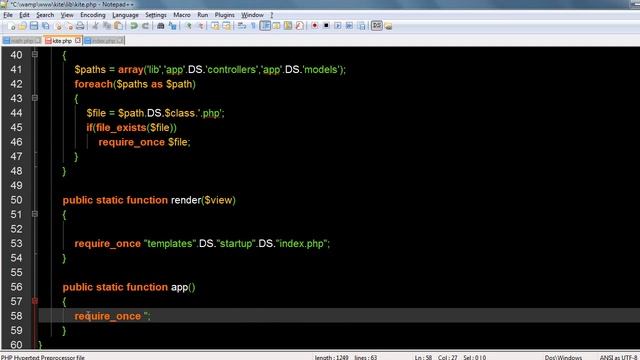Click line number 50 in the margin

pyautogui.click(x=16, y=200)
